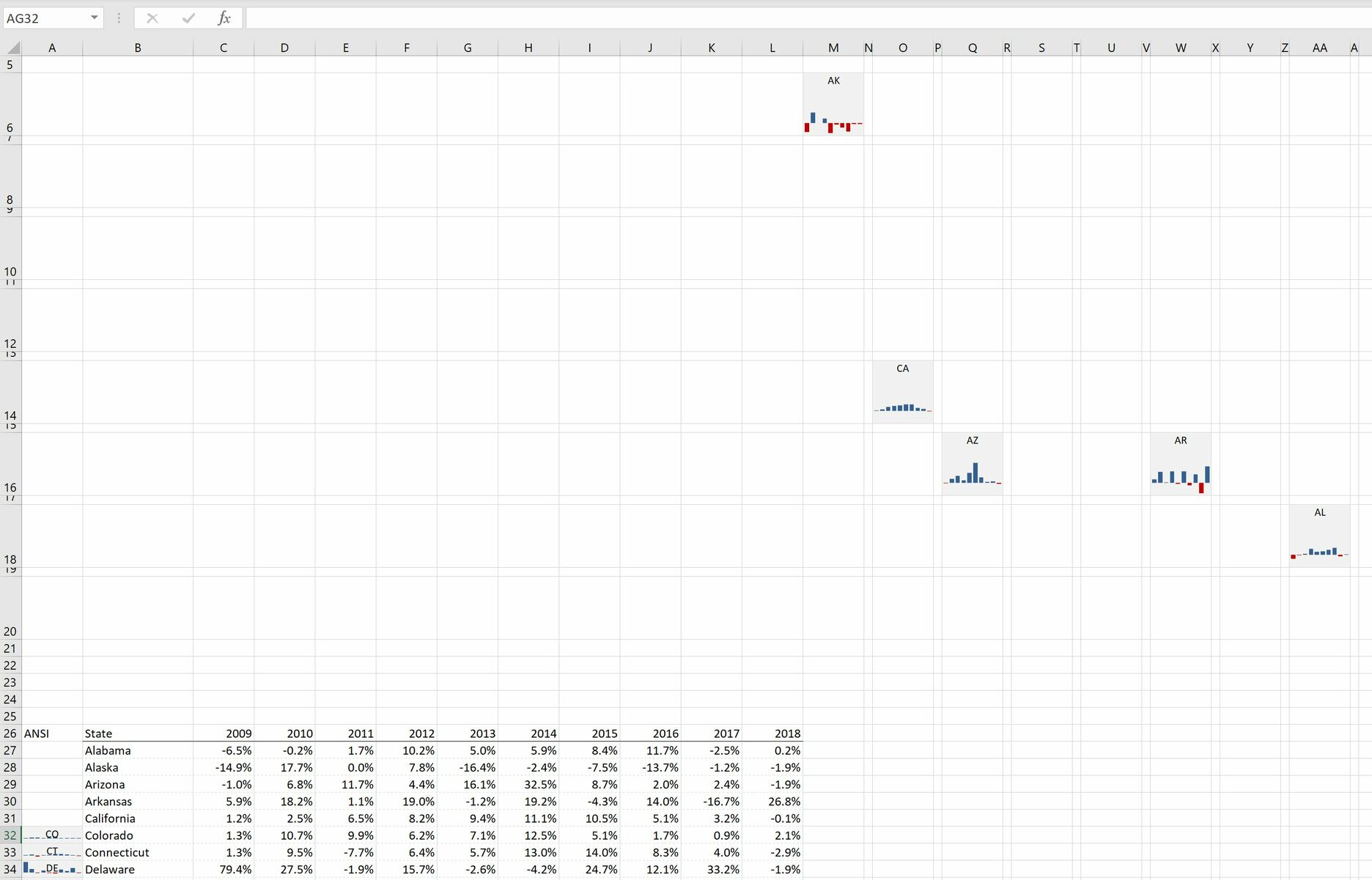
Task: Select column M by its header
Action: point(833,47)
